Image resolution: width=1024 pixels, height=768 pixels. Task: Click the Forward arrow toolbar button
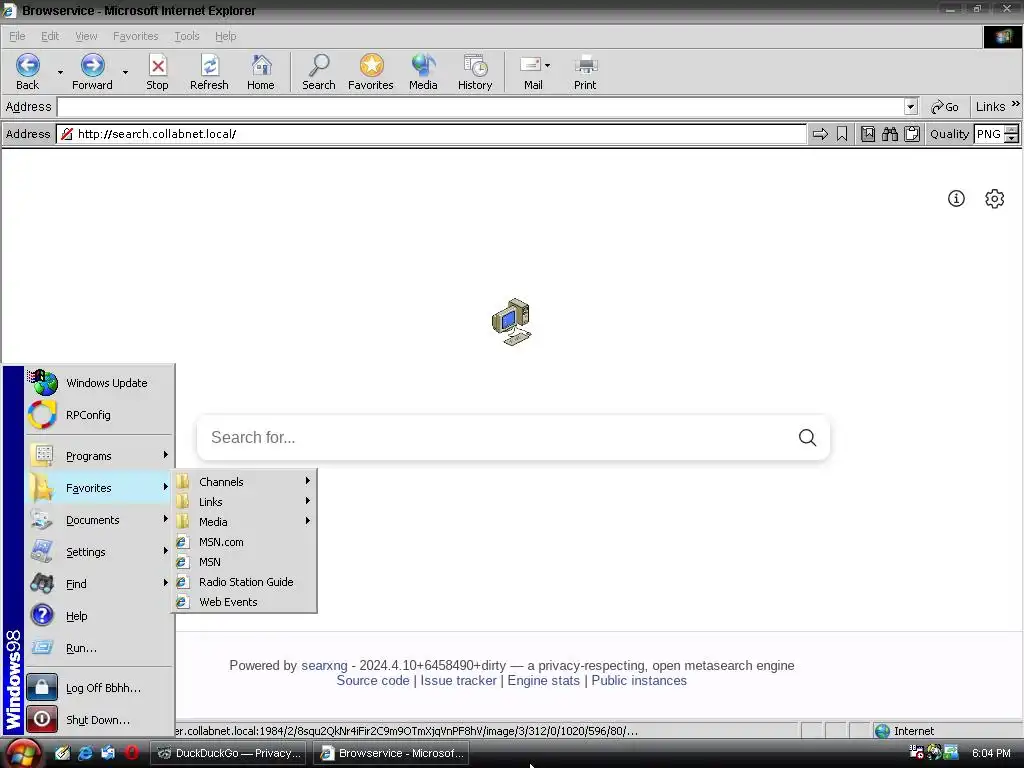click(92, 72)
